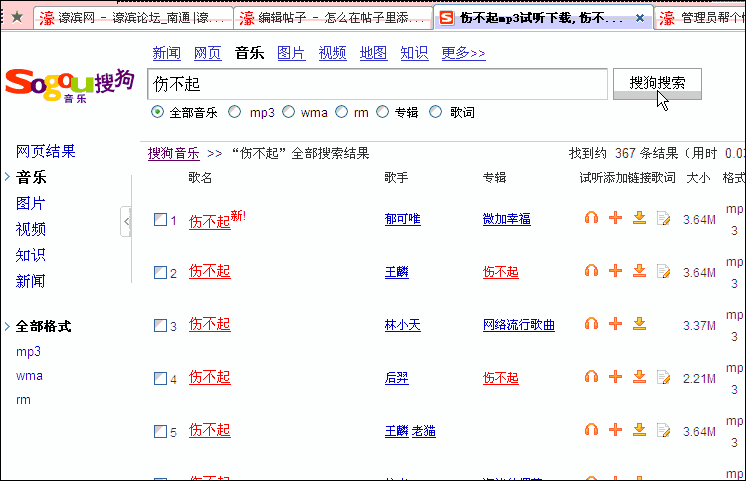Add row 5 song 王麟 老猫 to playlist
Viewport: 746px width, 481px height.
(615, 430)
